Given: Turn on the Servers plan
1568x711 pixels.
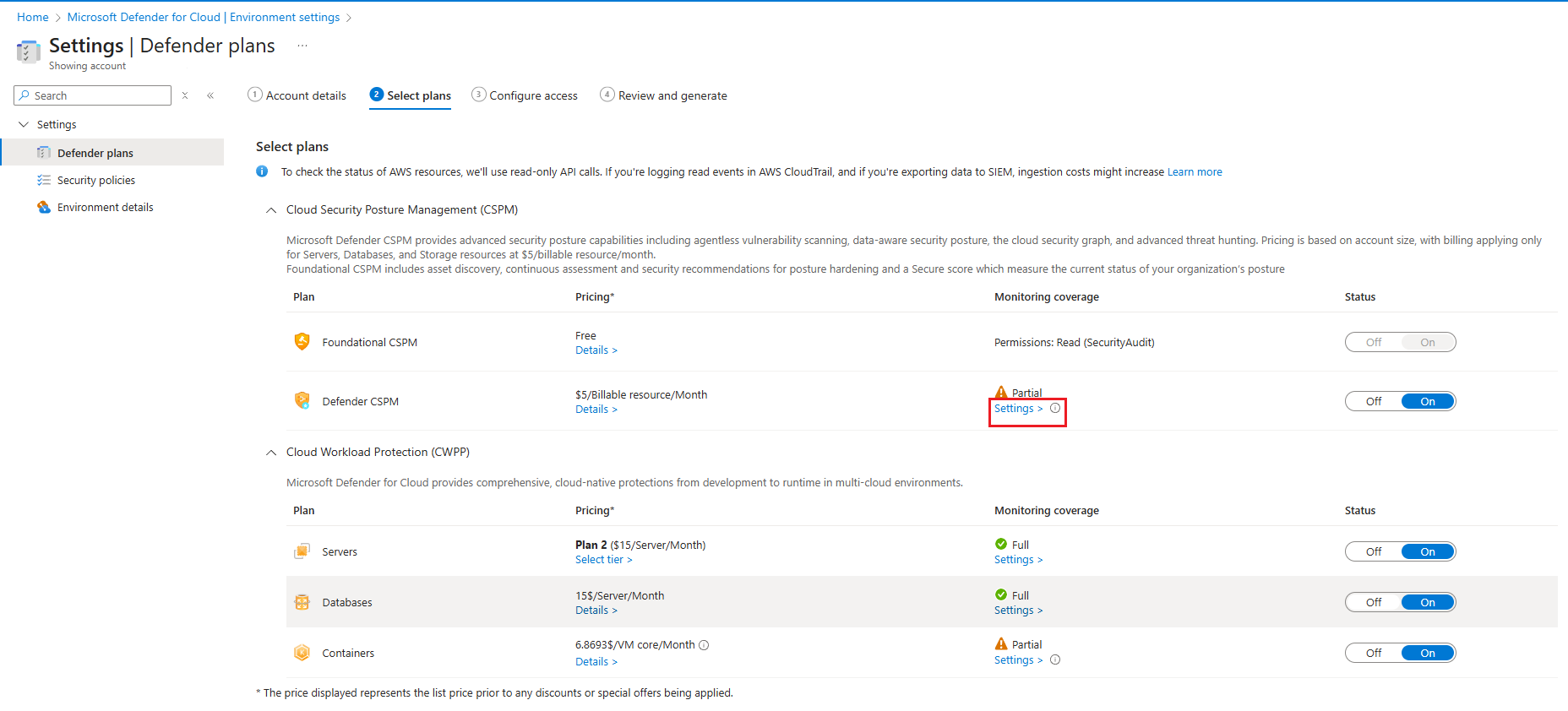Looking at the screenshot, I should (1428, 551).
